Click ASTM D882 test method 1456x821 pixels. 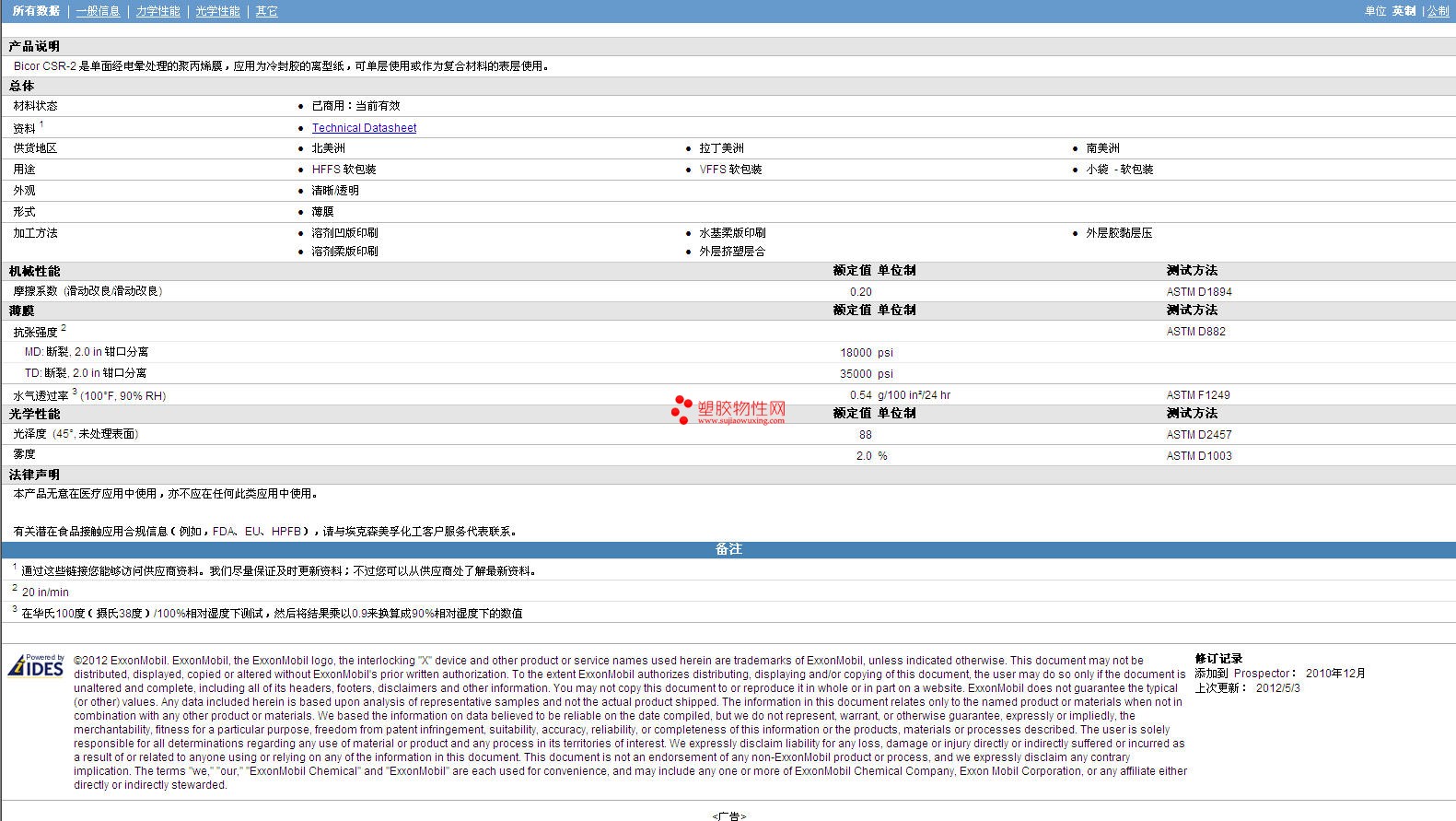pos(1195,332)
